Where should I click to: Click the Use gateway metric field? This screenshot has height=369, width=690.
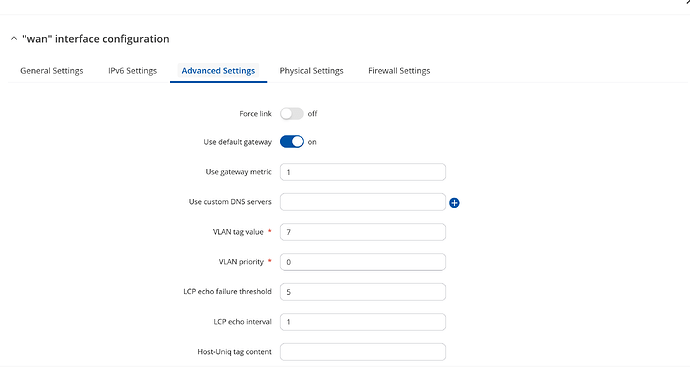(x=363, y=172)
